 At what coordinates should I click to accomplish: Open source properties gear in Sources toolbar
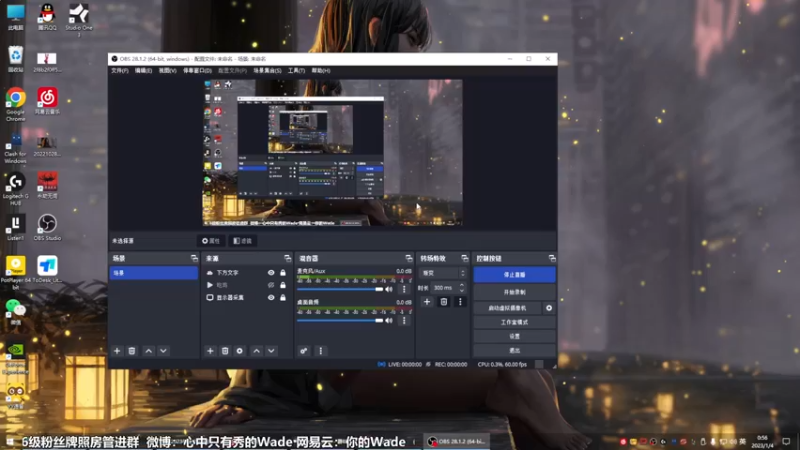point(240,351)
